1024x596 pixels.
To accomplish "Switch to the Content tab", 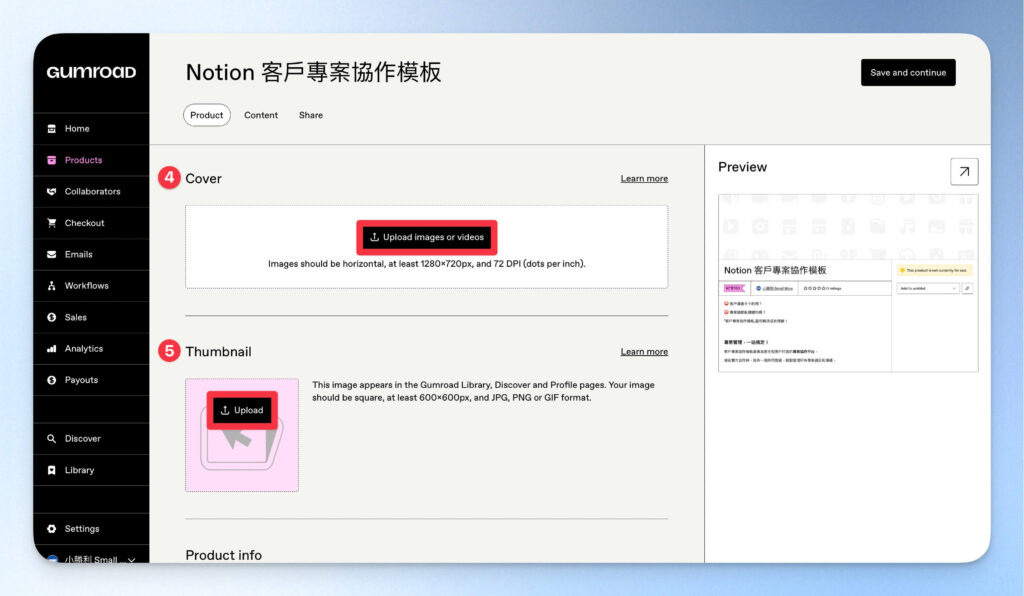I will point(261,115).
